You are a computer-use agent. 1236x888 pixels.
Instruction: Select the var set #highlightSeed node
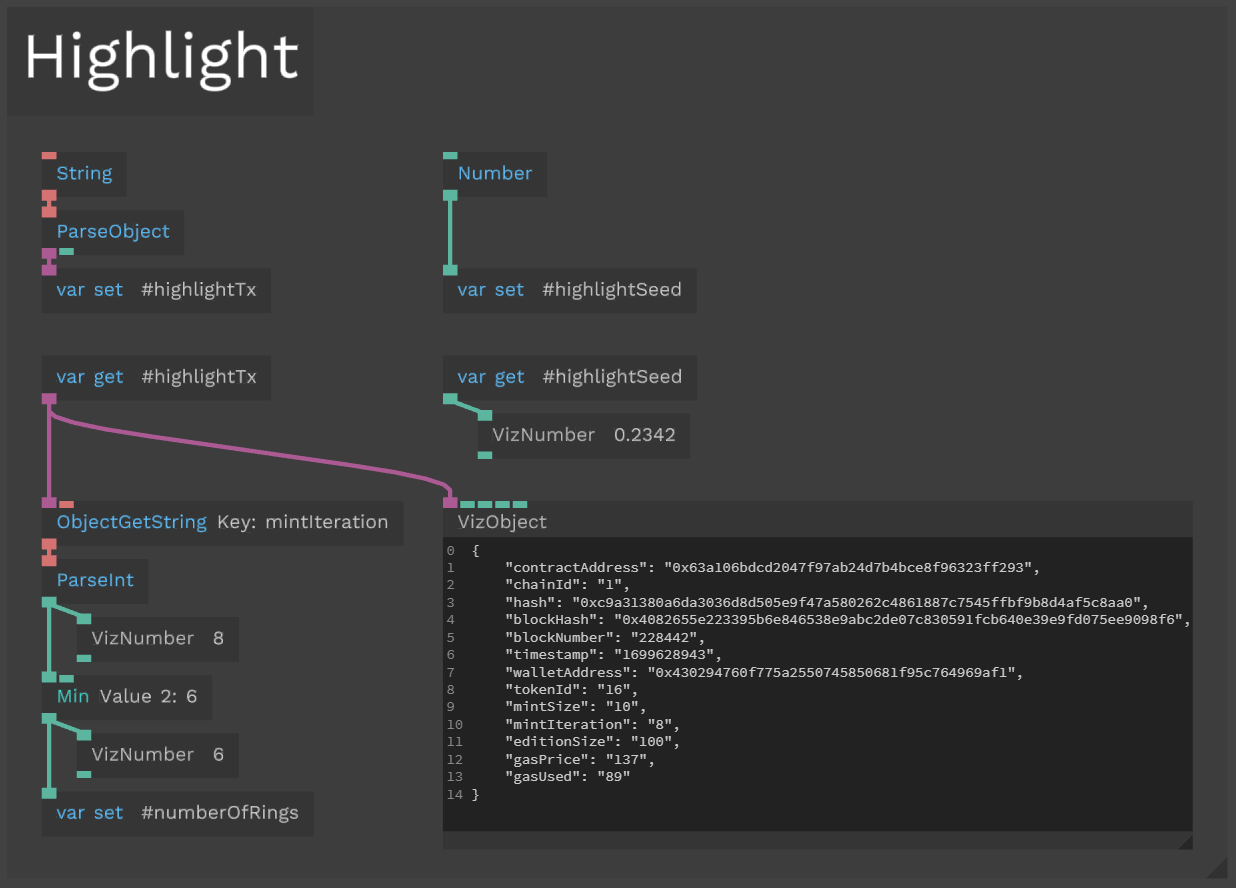coord(569,290)
